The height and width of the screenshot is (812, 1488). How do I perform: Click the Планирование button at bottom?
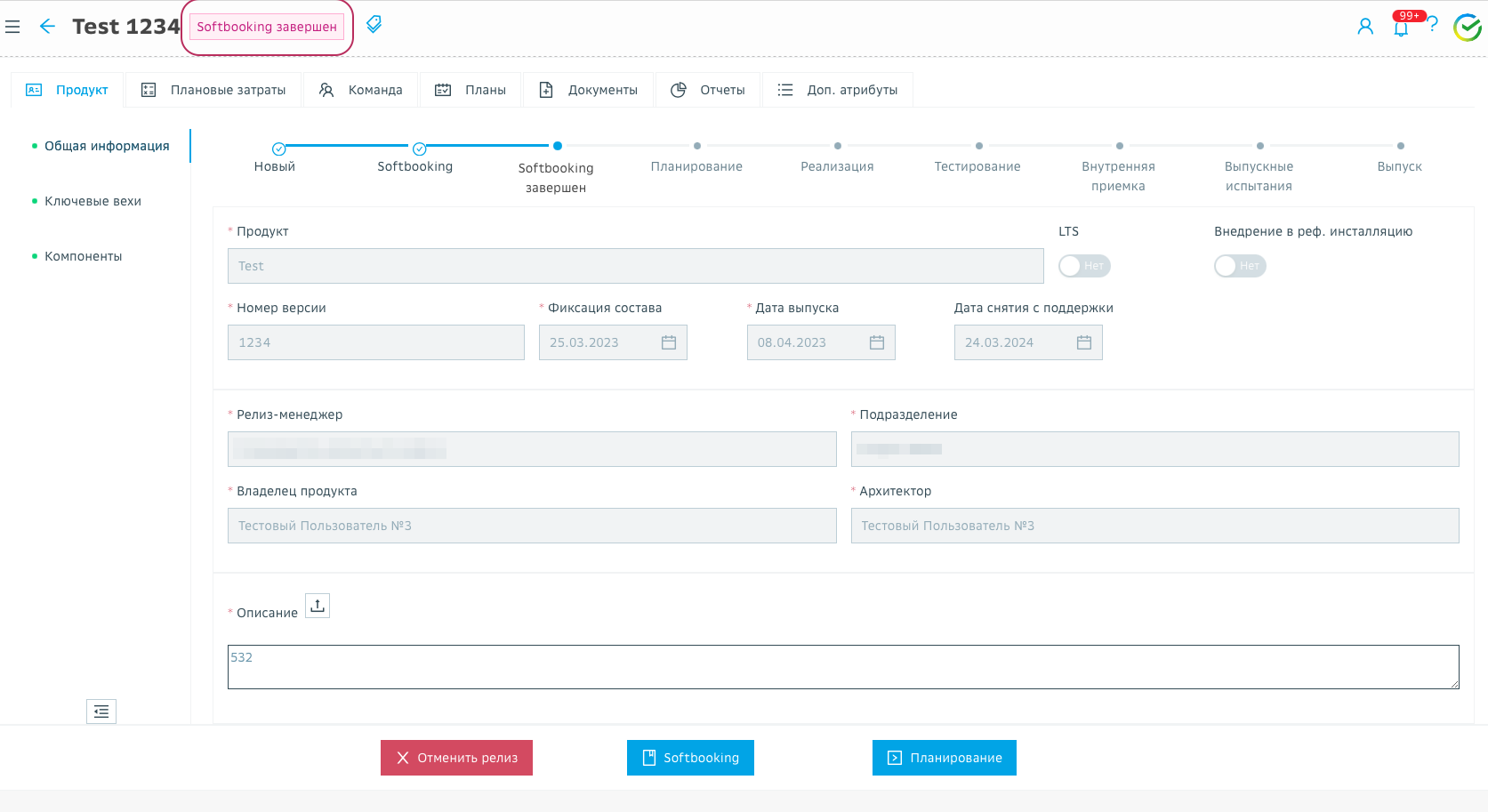[944, 758]
